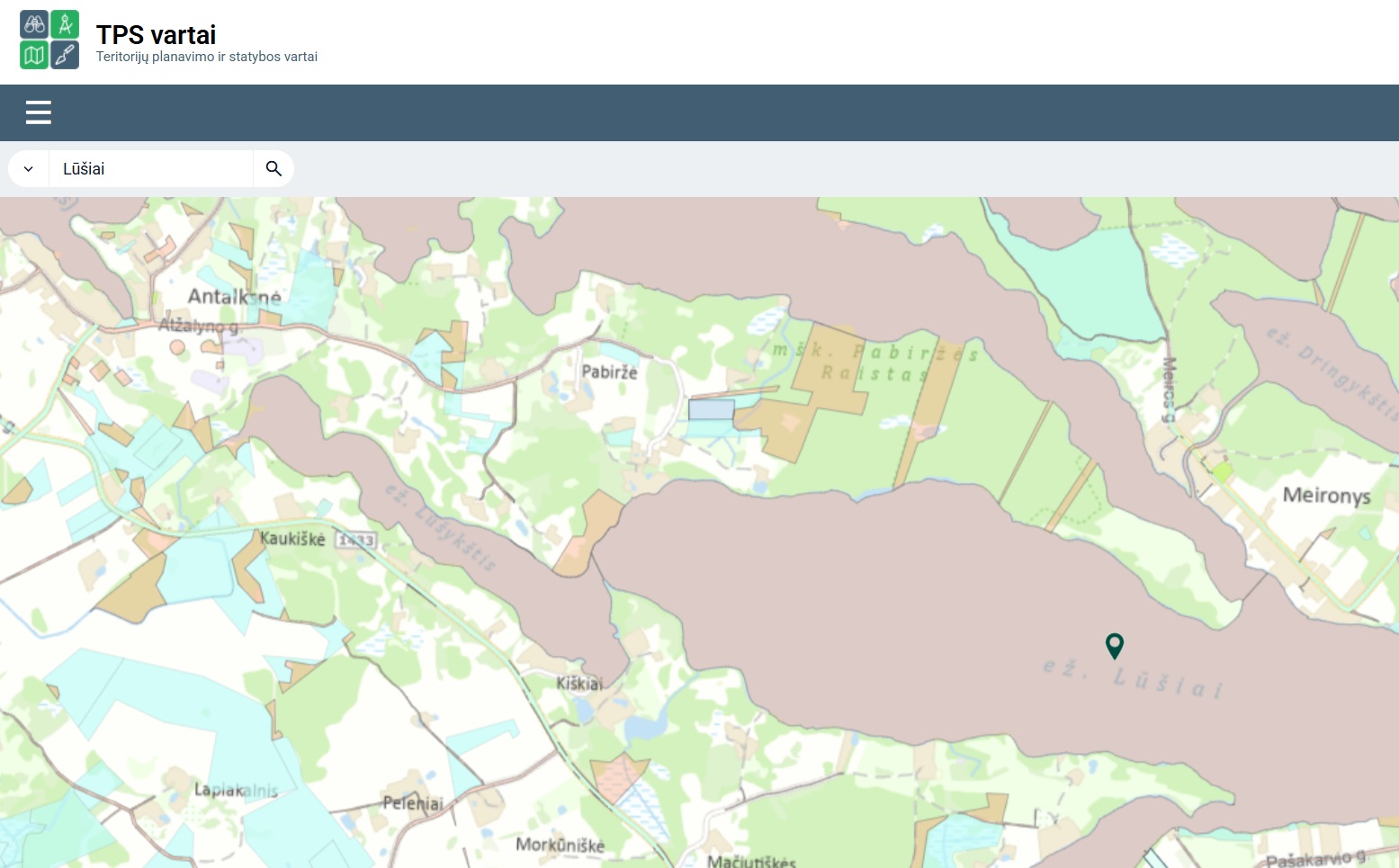Click the Pašakarvio g. street label
Image resolution: width=1399 pixels, height=868 pixels.
pos(1317,859)
